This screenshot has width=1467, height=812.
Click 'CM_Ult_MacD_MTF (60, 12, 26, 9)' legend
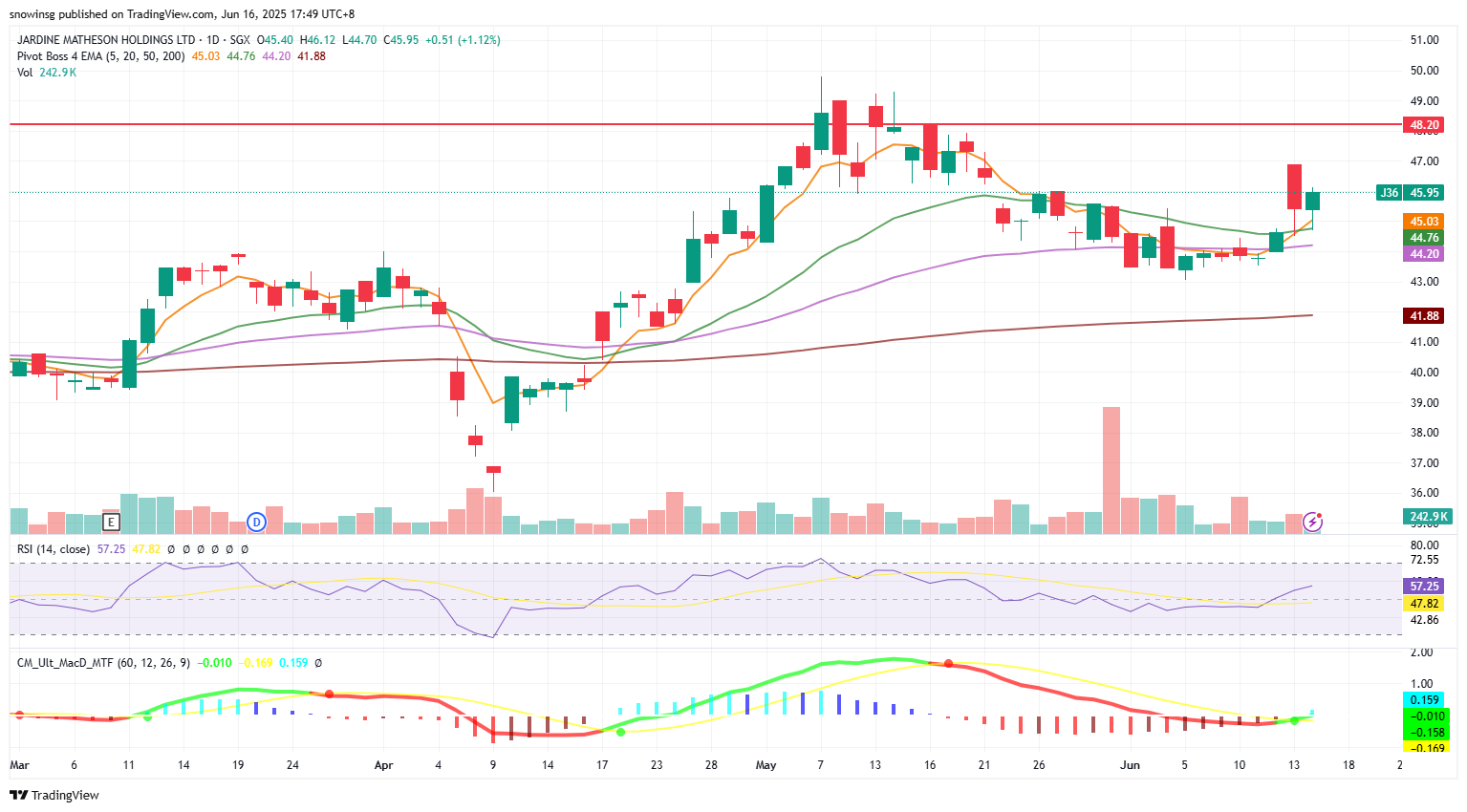[103, 663]
